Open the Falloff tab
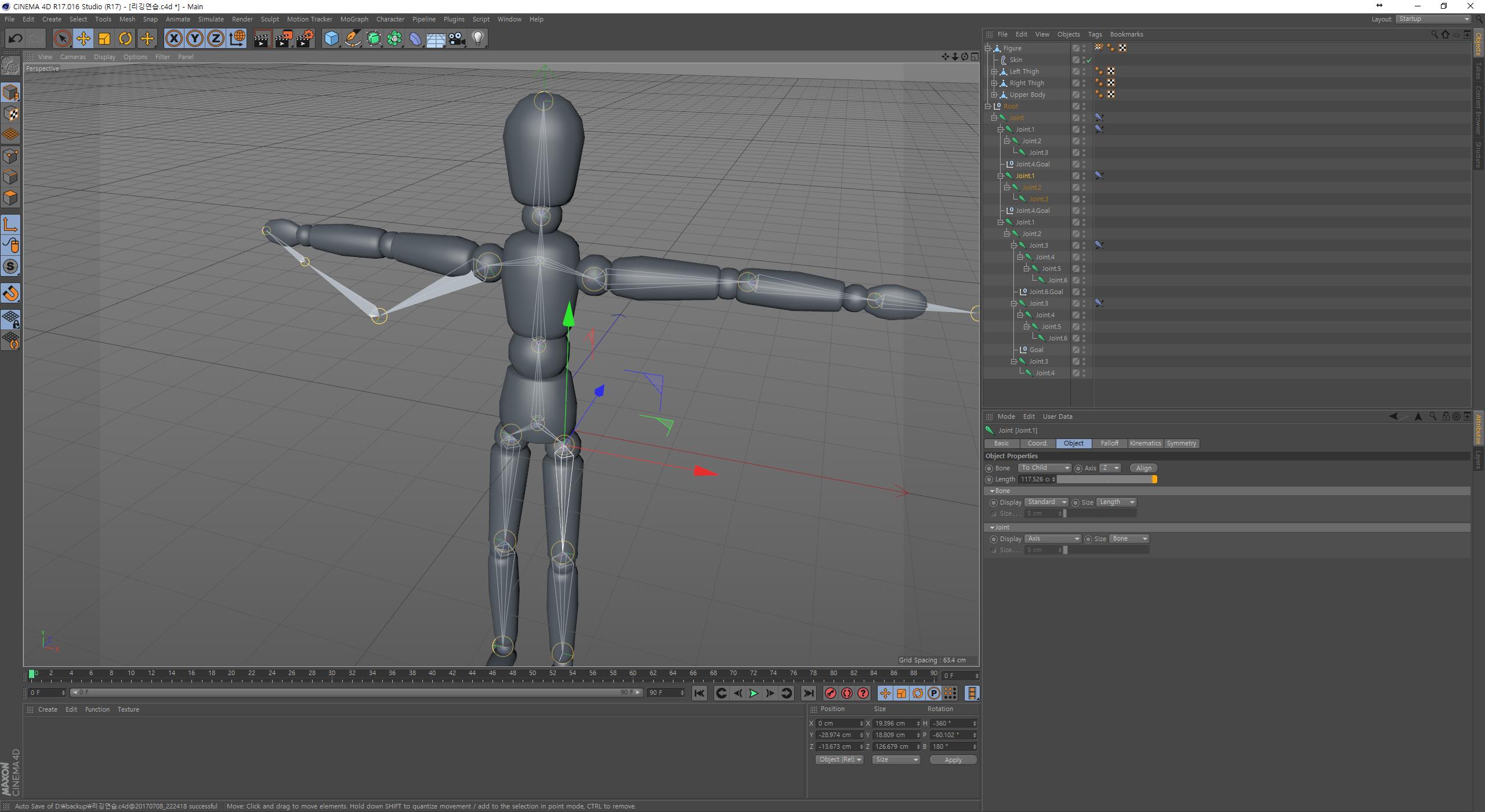The width and height of the screenshot is (1485, 812). pyautogui.click(x=1109, y=443)
